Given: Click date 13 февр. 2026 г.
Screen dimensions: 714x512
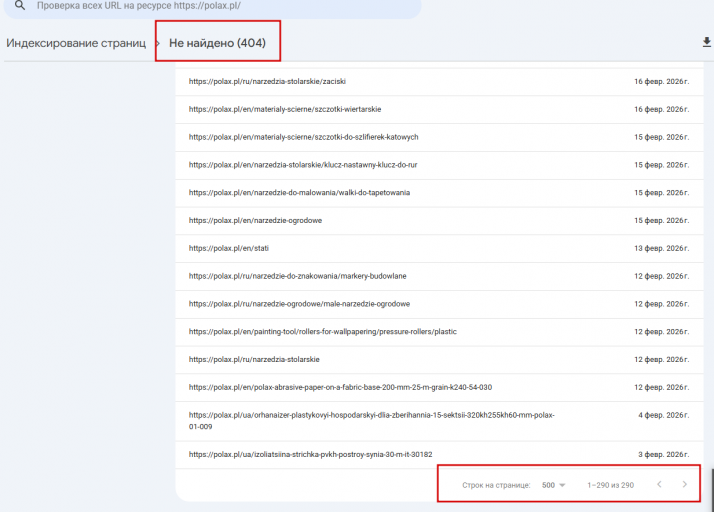Looking at the screenshot, I should tap(662, 248).
